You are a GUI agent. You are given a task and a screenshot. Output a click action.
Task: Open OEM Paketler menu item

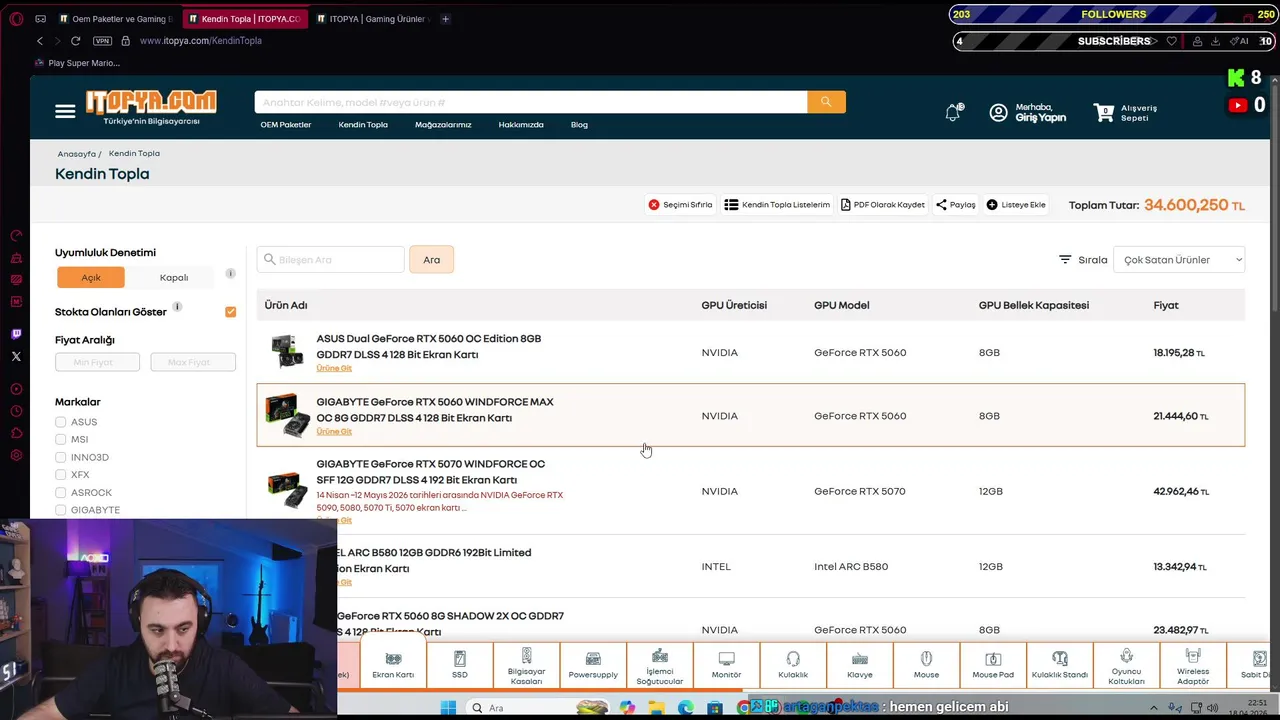pos(286,125)
